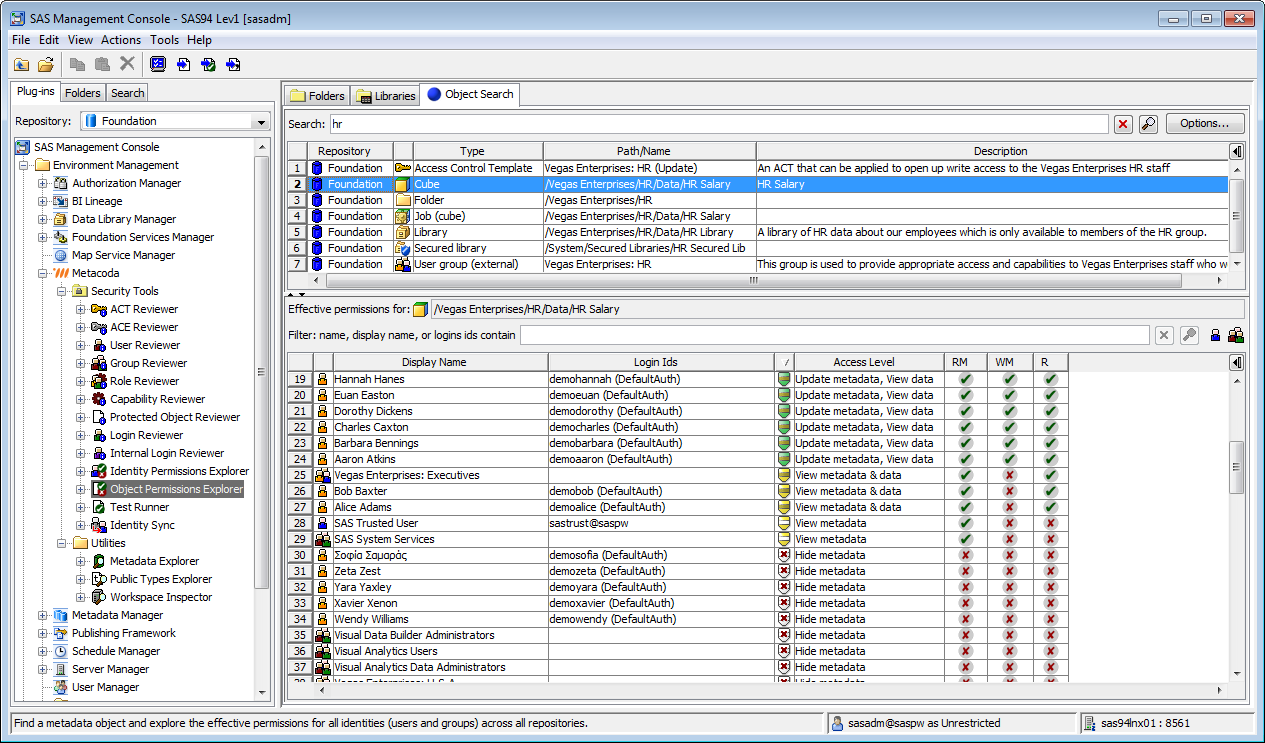1265x743 pixels.
Task: Open the Actions menu
Action: pyautogui.click(x=121, y=40)
